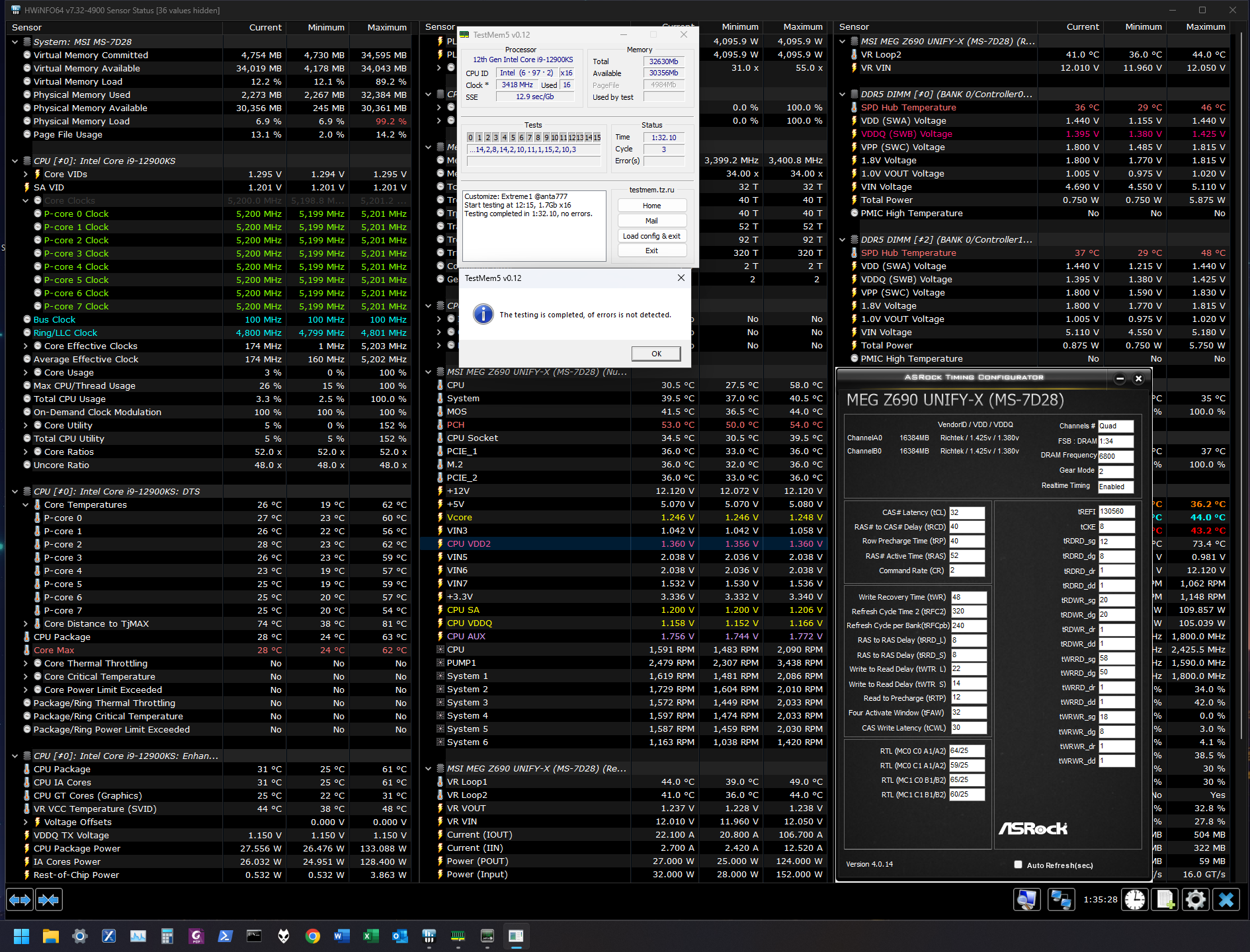Image resolution: width=1250 pixels, height=952 pixels.
Task: Select PUMP1 fan speed row
Action: tap(624, 662)
